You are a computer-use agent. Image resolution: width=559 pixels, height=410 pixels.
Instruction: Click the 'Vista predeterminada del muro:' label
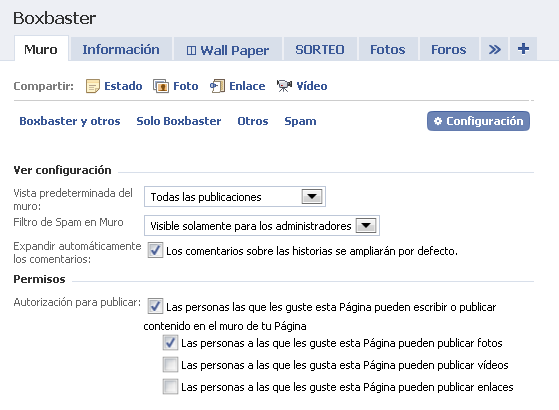coord(73,200)
